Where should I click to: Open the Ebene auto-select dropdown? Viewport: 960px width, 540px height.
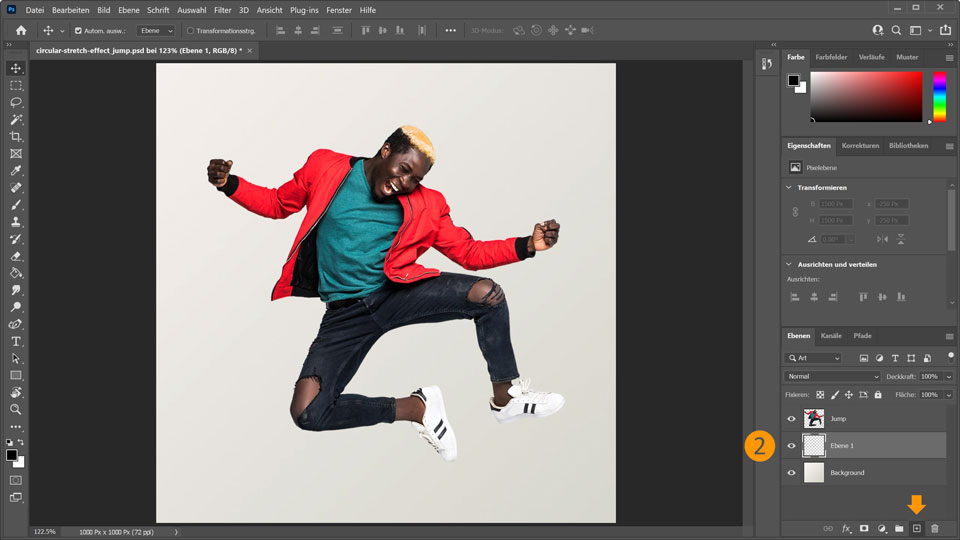[x=156, y=31]
